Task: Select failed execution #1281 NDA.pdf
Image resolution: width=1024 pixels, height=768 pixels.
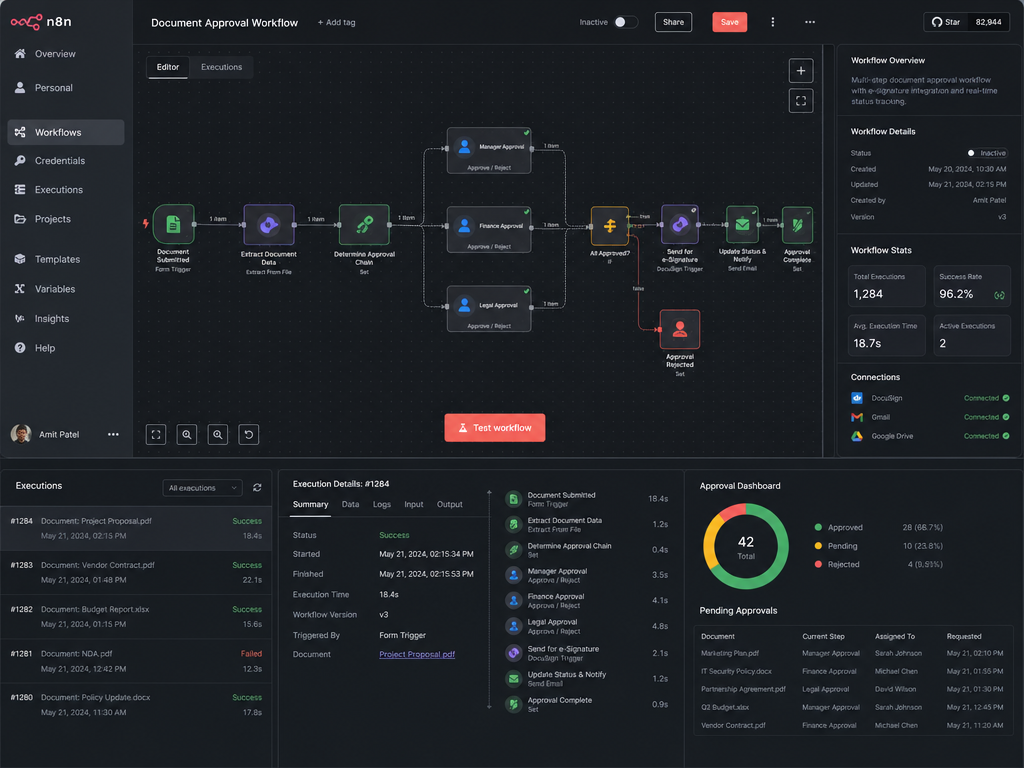Action: tap(136, 661)
